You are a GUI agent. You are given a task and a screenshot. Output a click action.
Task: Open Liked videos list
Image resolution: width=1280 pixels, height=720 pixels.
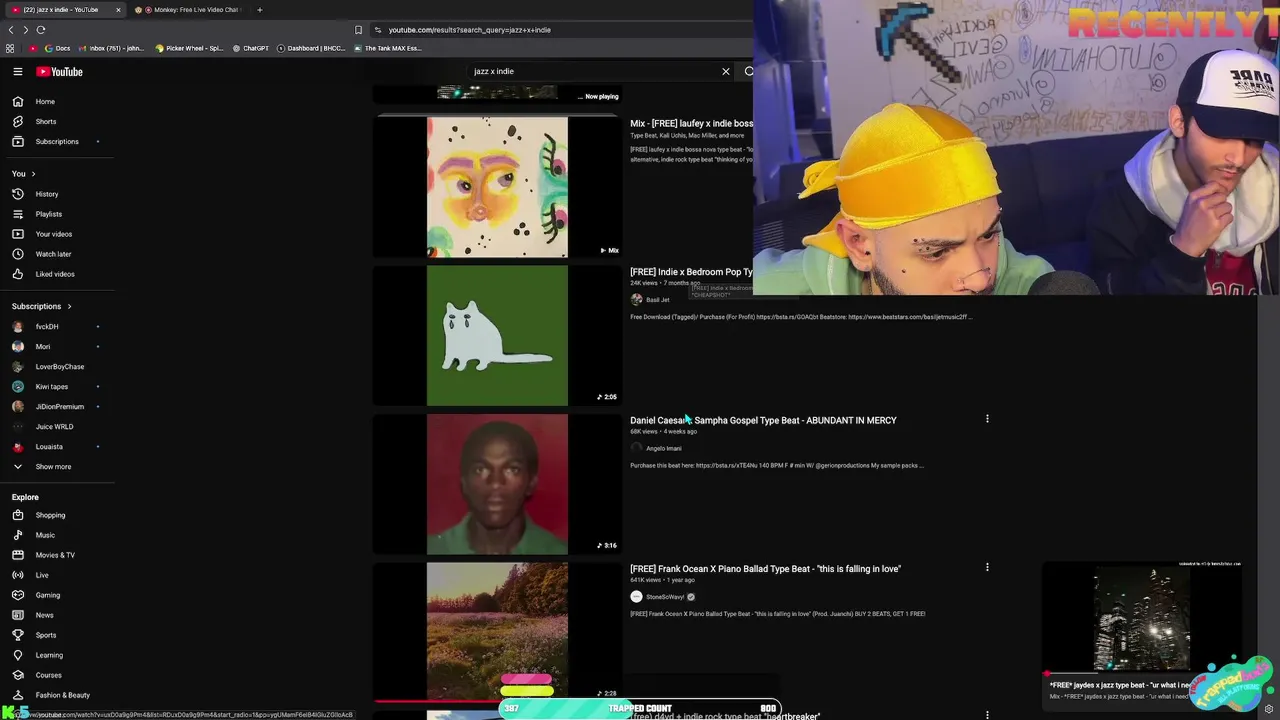coord(55,274)
